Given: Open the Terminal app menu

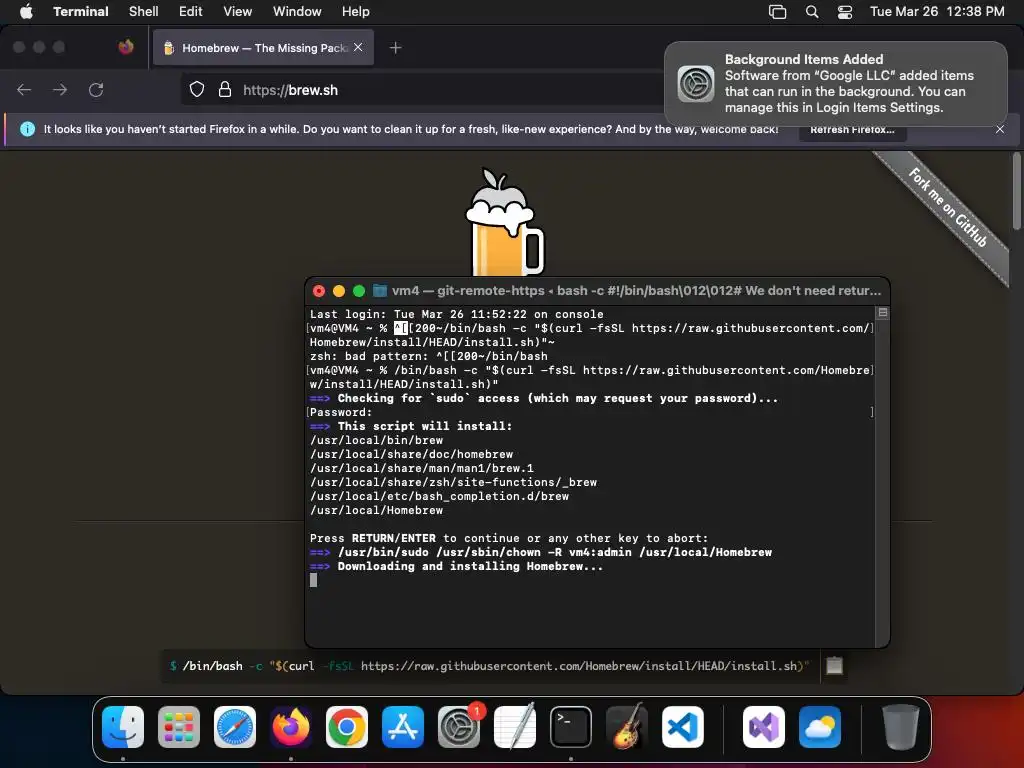Looking at the screenshot, I should coord(81,12).
